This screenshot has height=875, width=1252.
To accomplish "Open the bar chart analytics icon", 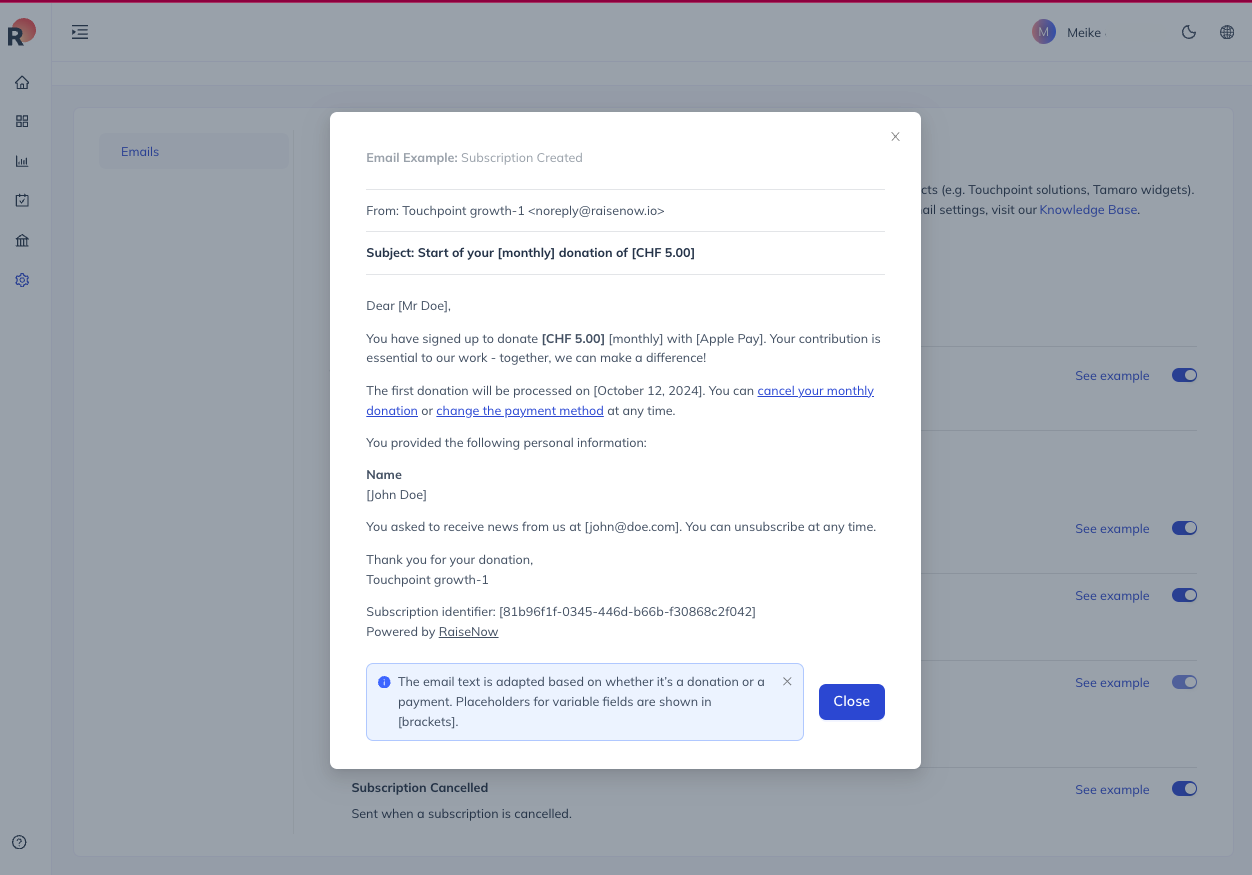I will pyautogui.click(x=22, y=161).
